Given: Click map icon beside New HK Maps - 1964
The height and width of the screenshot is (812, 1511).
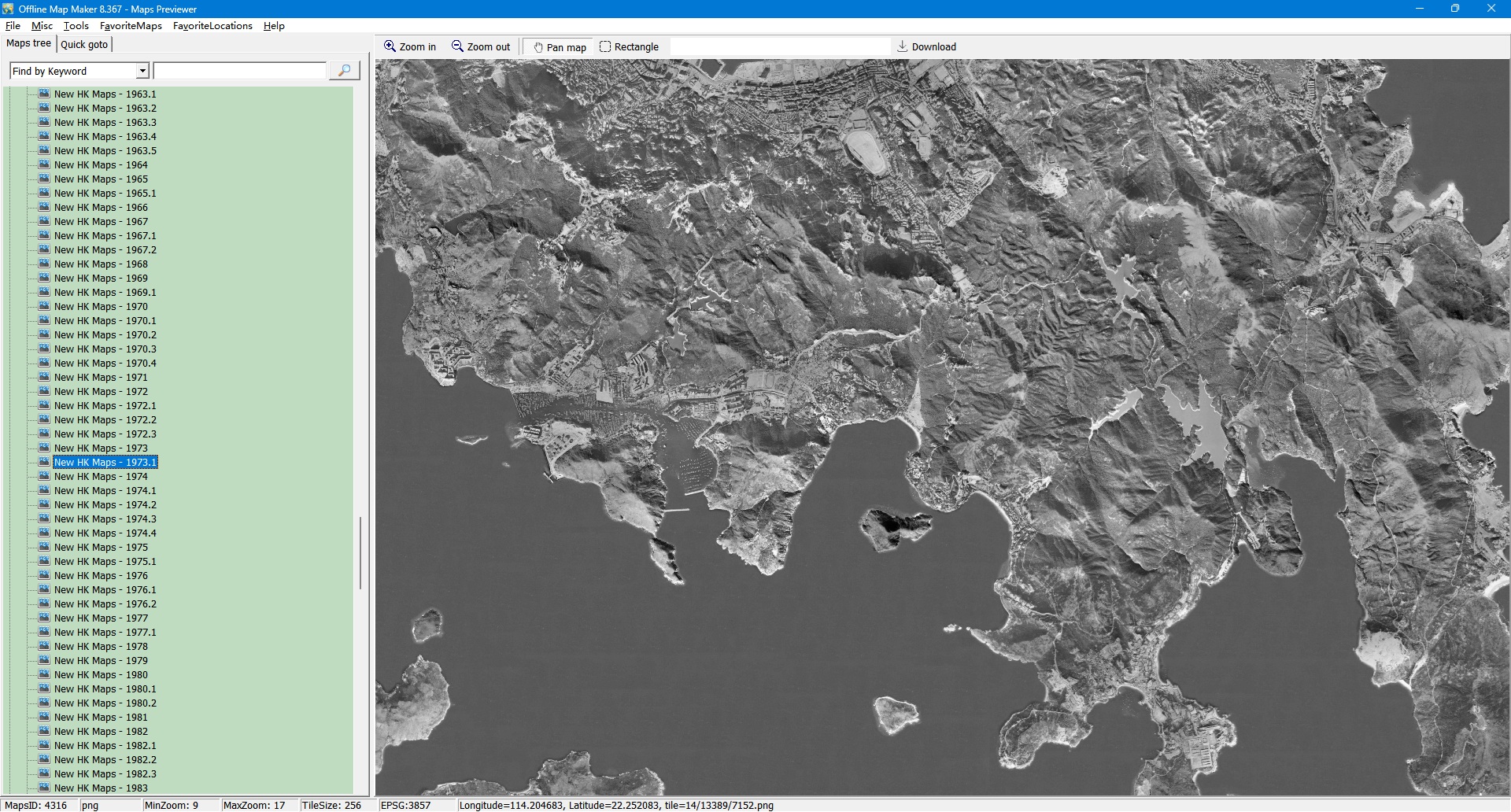Looking at the screenshot, I should click(44, 164).
